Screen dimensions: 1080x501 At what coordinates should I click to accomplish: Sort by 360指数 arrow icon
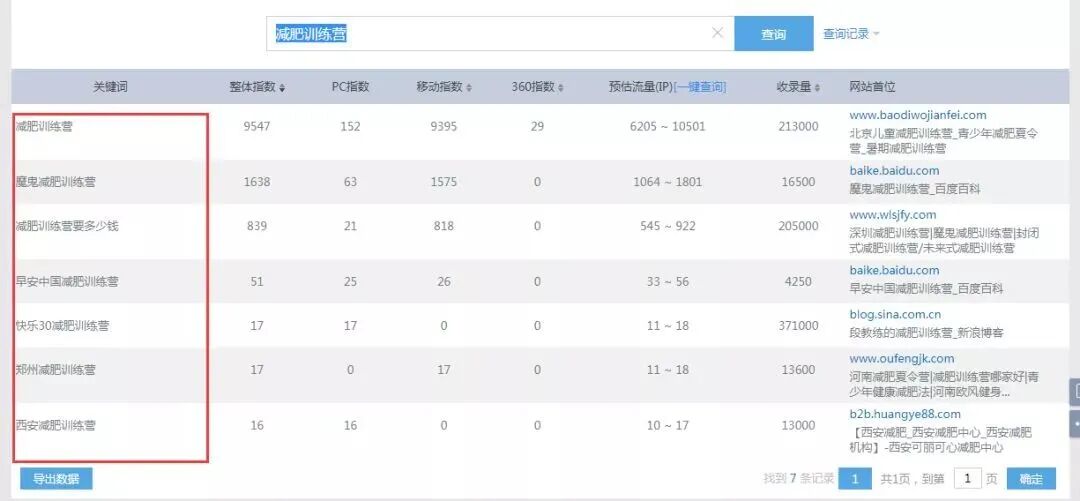[x=561, y=88]
